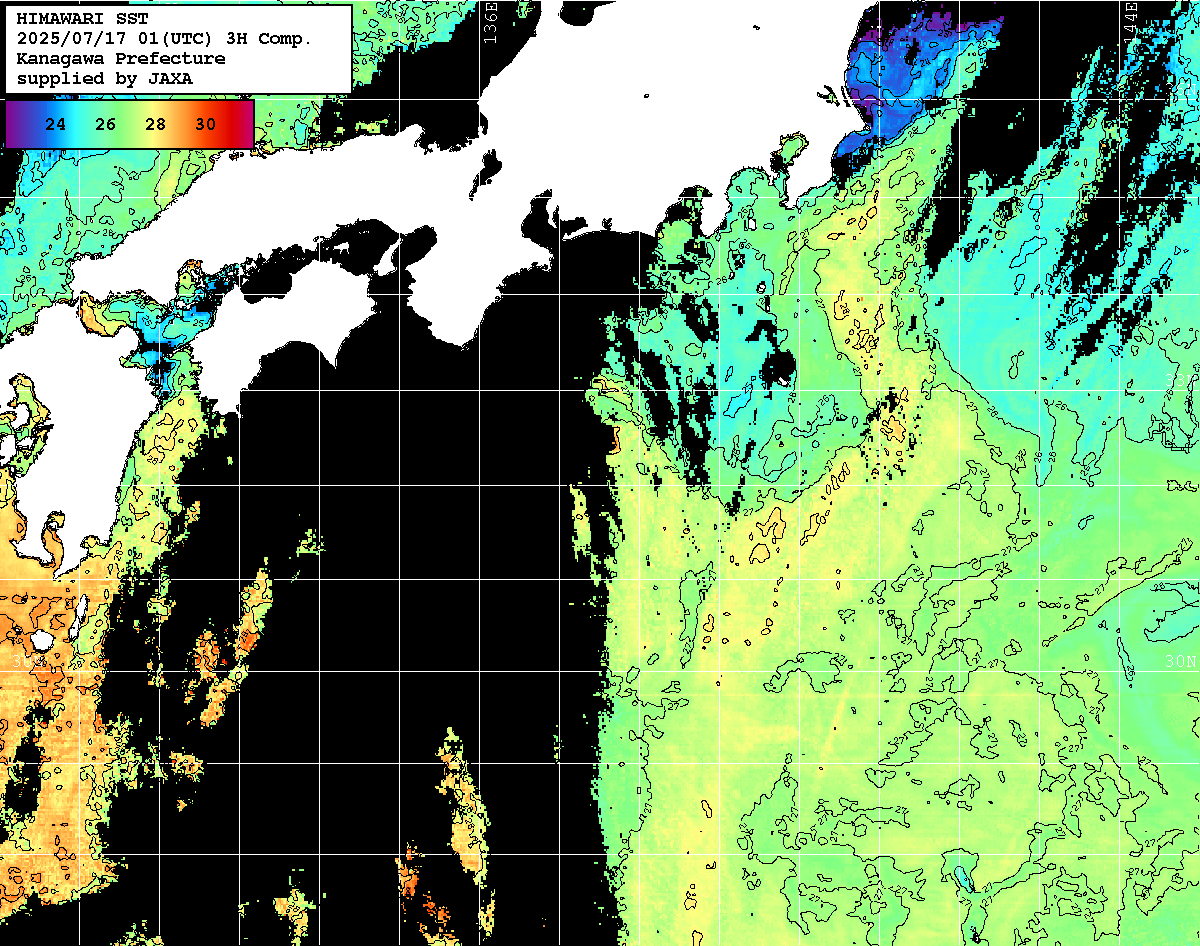Viewport: 1200px width, 946px height.
Task: Click the "Kanagawa Prefecture" text line
Action: click(121, 58)
